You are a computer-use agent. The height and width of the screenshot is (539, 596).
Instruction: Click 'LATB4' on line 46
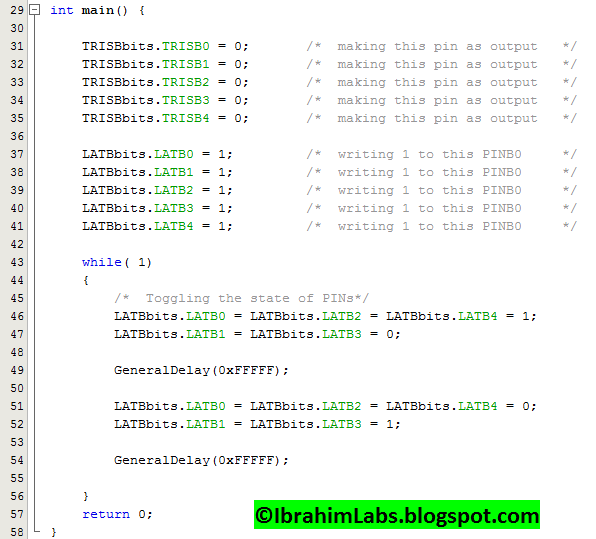tap(478, 316)
